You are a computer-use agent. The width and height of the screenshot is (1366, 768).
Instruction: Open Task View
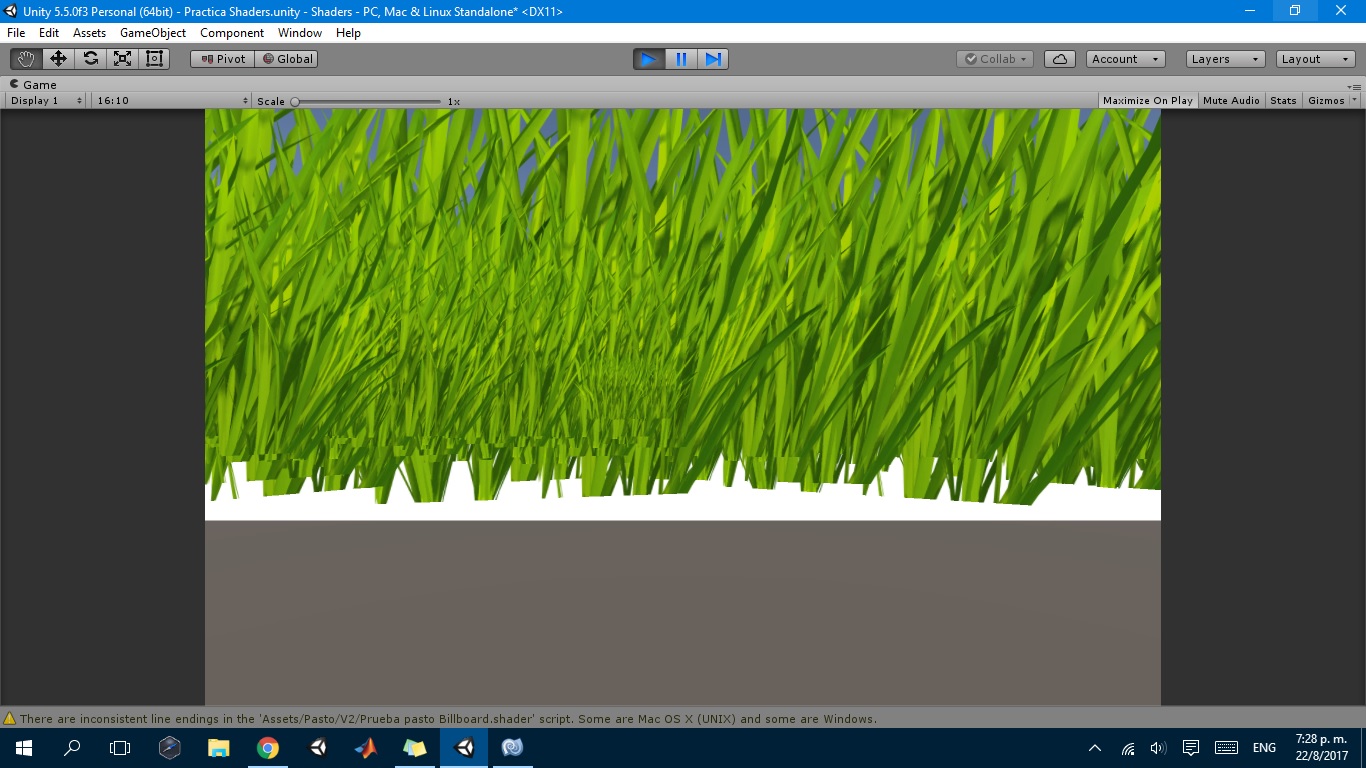[x=120, y=748]
